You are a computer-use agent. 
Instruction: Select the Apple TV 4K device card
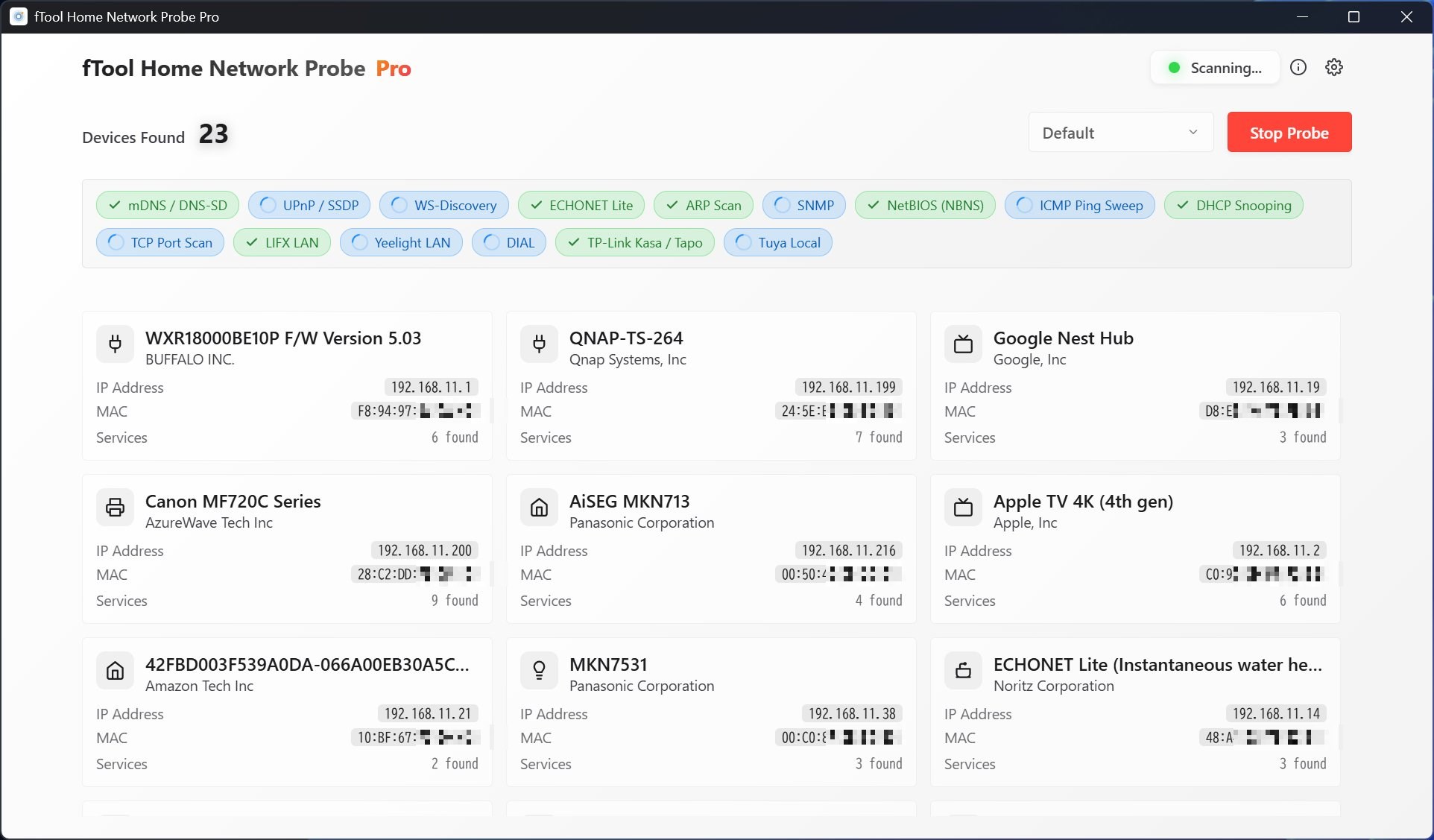point(1134,549)
